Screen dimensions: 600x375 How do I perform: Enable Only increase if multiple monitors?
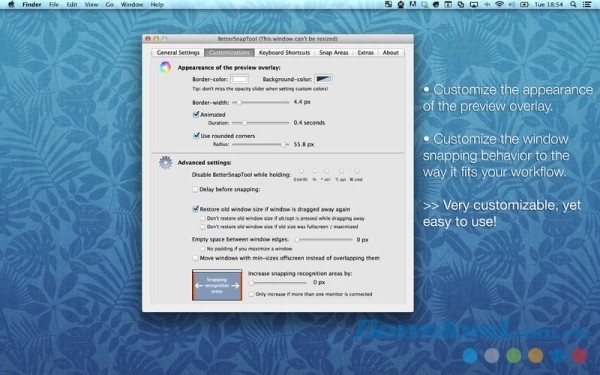coord(251,294)
